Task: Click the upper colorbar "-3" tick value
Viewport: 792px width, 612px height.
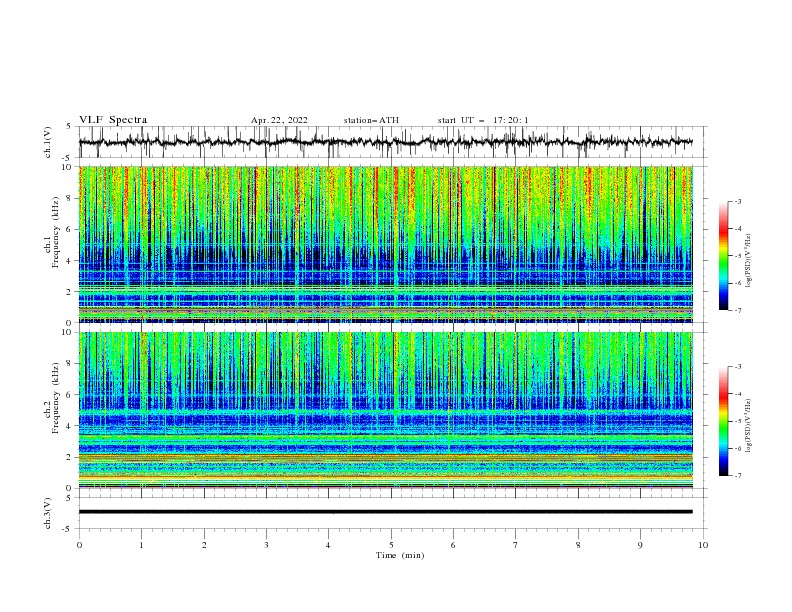Action: point(738,201)
